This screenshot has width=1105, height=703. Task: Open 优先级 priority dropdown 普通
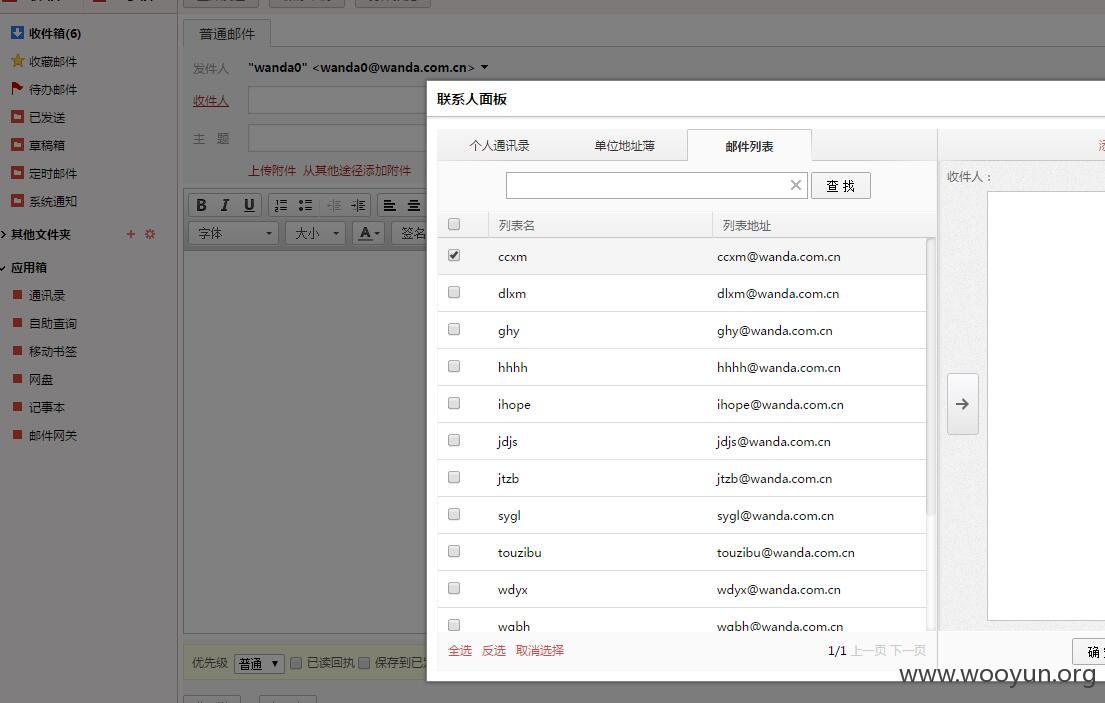(259, 664)
